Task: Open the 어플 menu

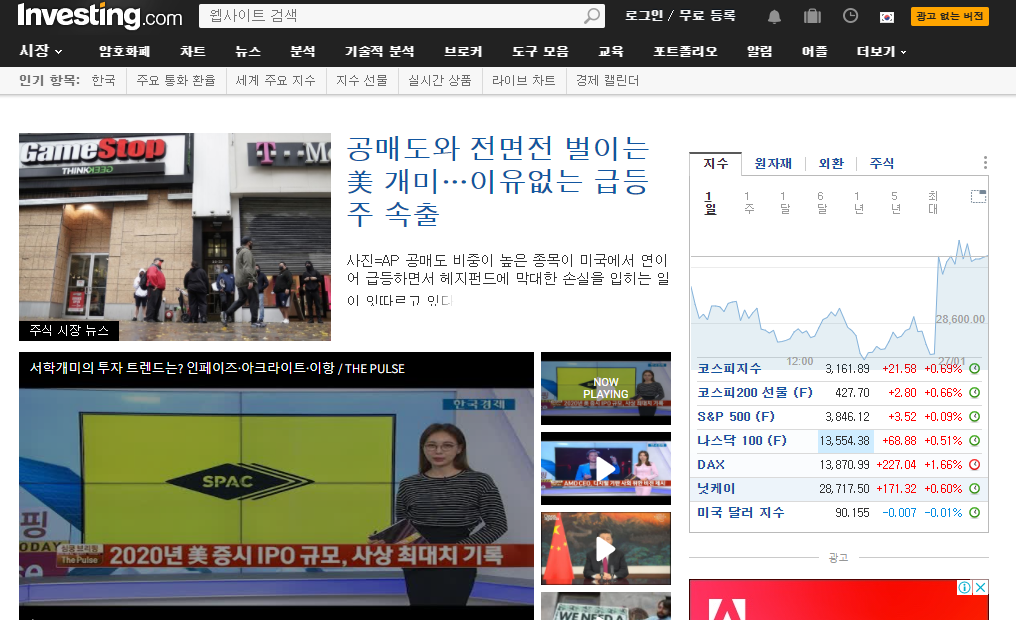Action: (815, 51)
